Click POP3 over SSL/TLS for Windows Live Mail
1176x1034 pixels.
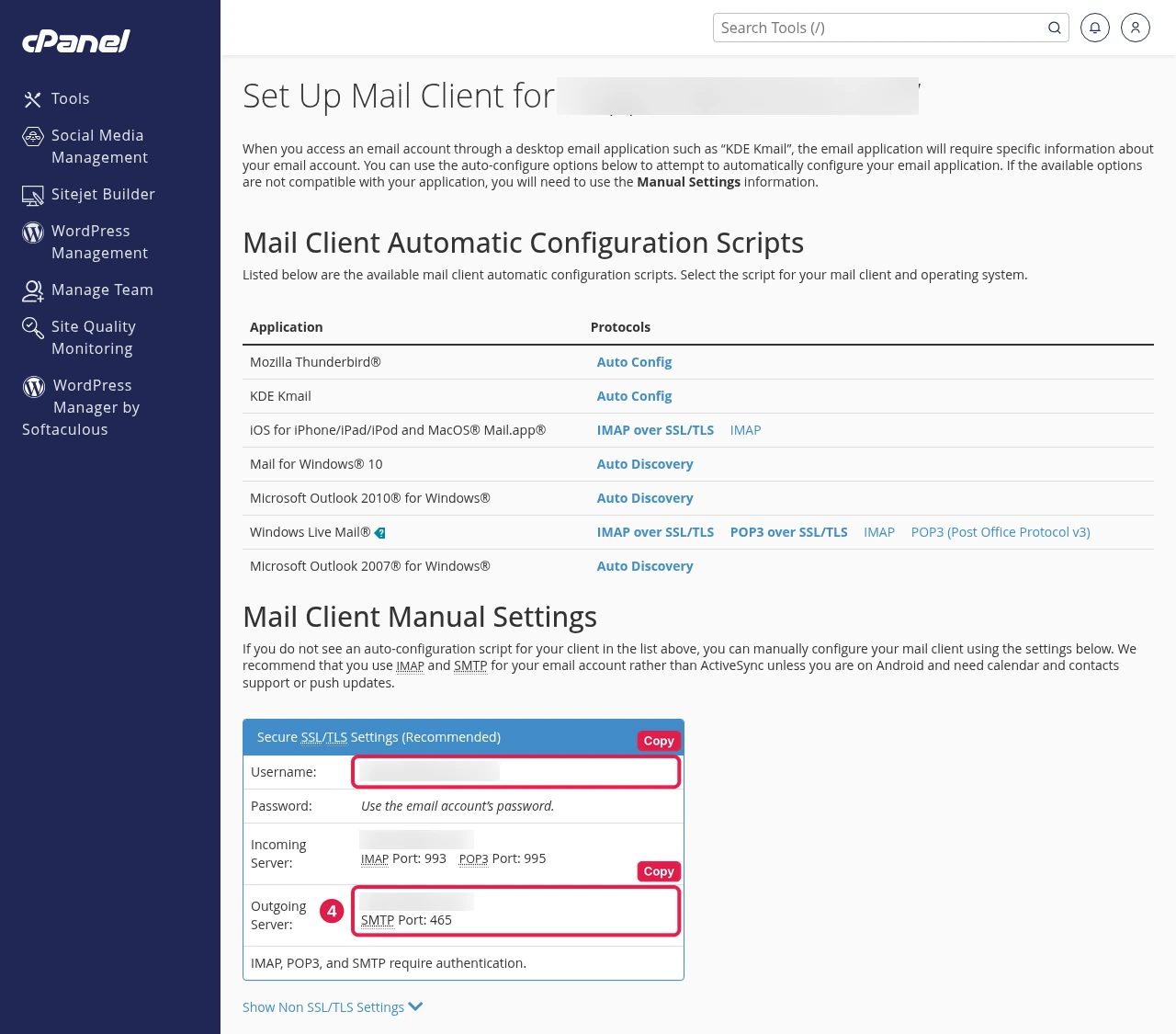pyautogui.click(x=788, y=532)
